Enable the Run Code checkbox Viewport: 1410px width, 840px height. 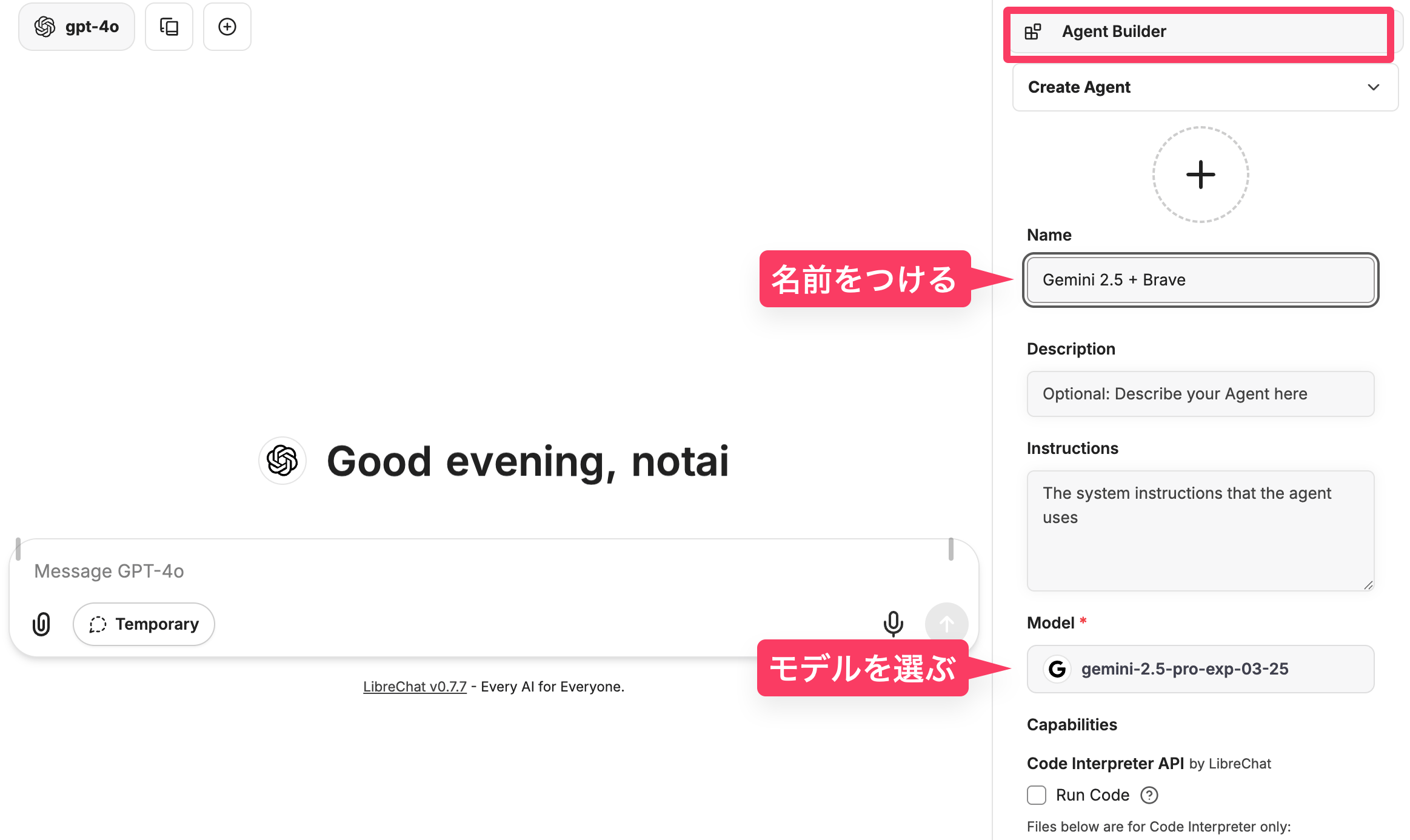(1037, 795)
